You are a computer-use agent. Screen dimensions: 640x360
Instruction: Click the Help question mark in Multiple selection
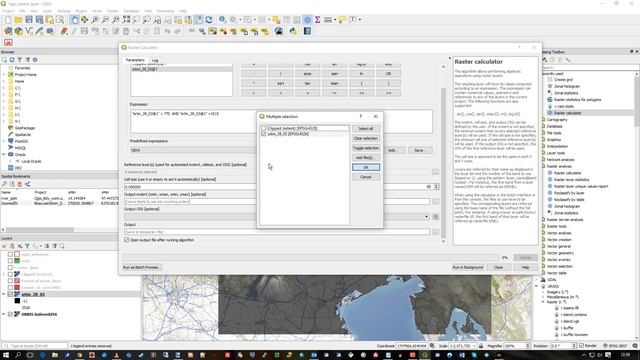coord(360,116)
